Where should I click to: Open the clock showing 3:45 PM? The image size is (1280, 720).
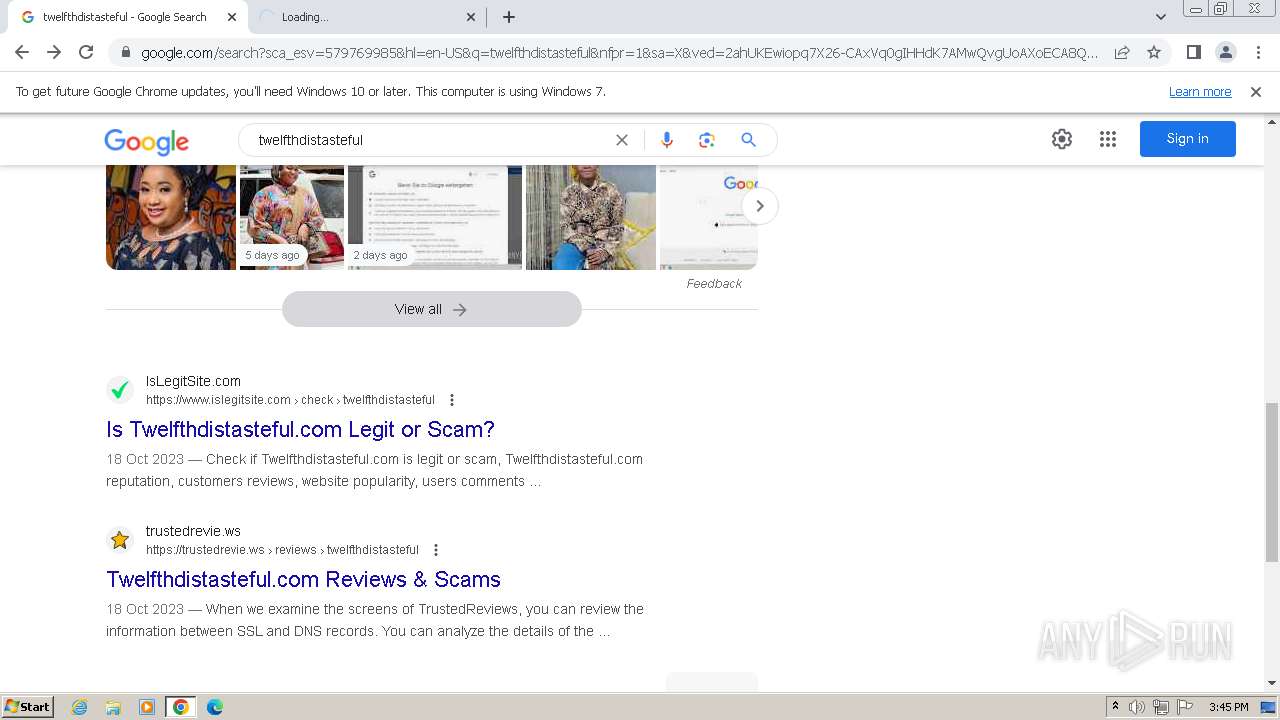click(1228, 707)
